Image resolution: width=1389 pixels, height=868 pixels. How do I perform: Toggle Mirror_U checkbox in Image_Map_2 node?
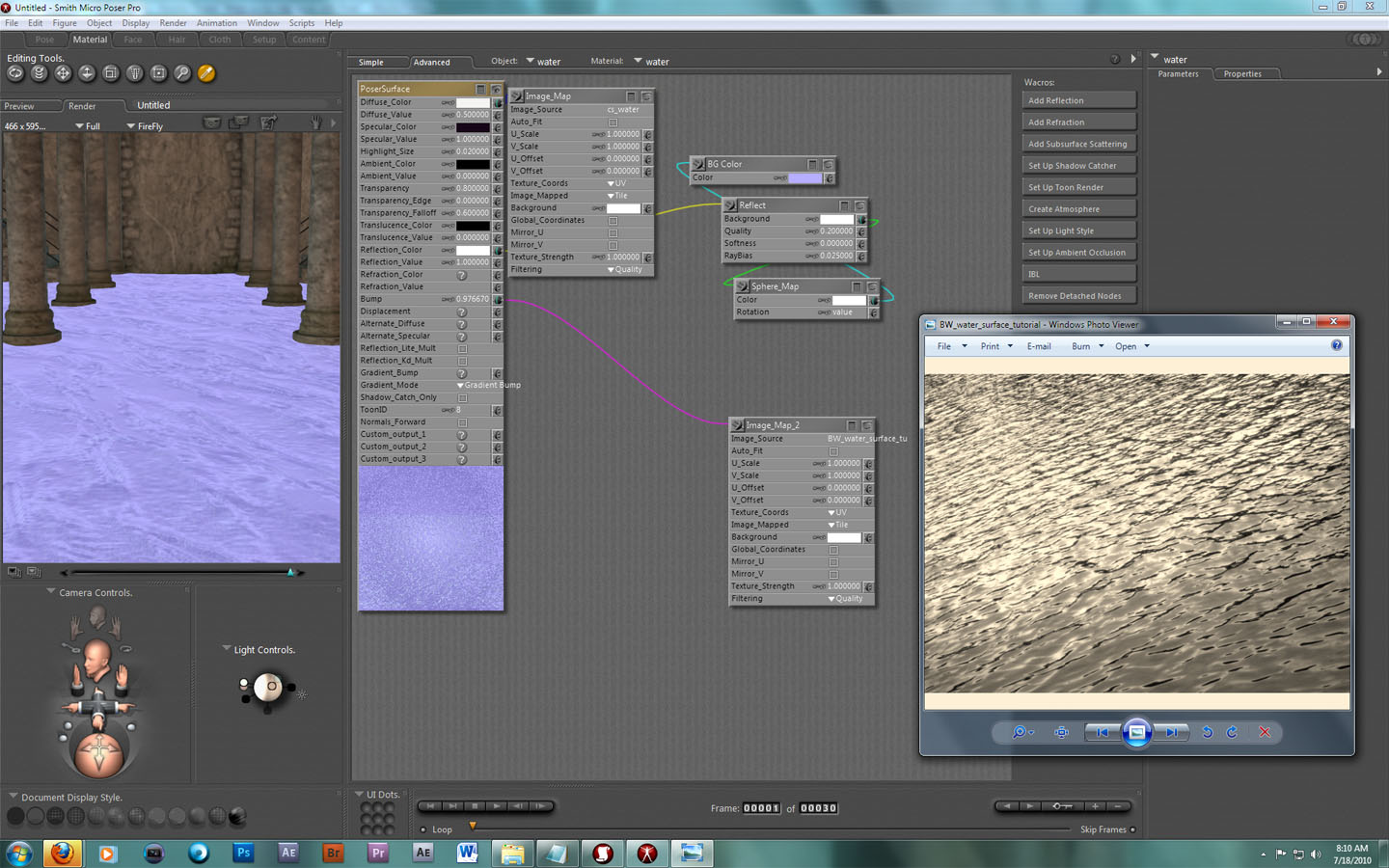[833, 562]
